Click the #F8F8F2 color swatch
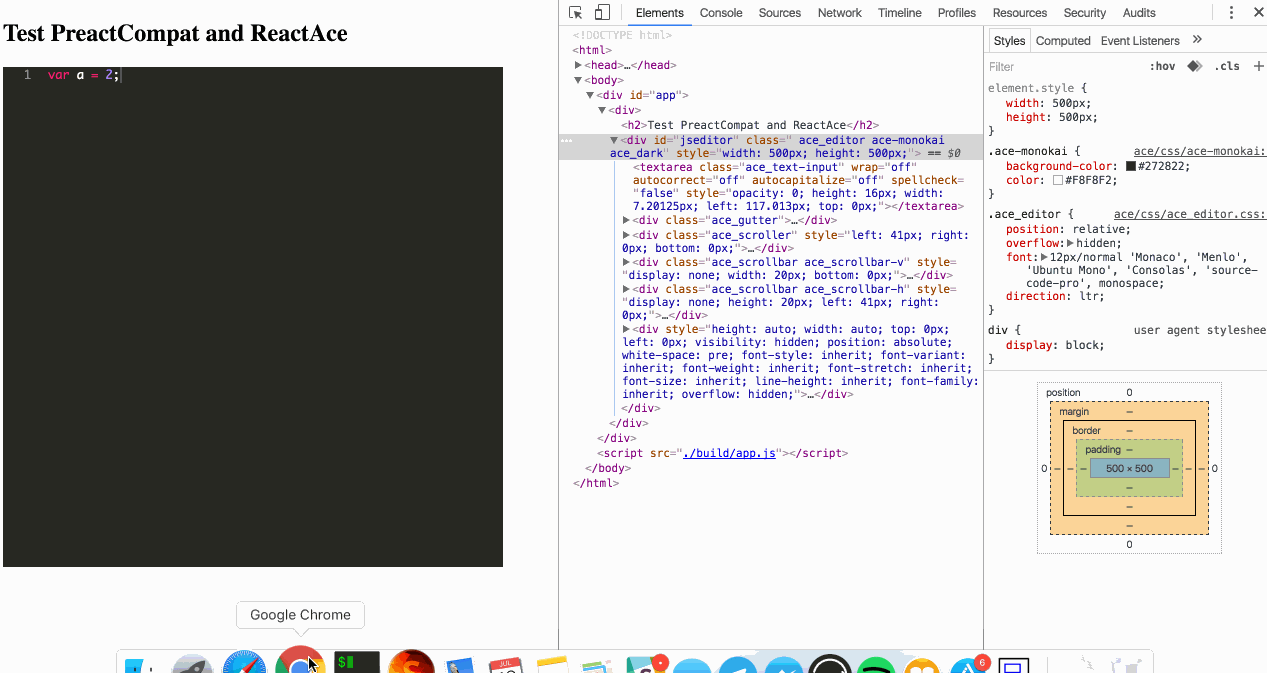This screenshot has height=673, width=1267. (1058, 180)
